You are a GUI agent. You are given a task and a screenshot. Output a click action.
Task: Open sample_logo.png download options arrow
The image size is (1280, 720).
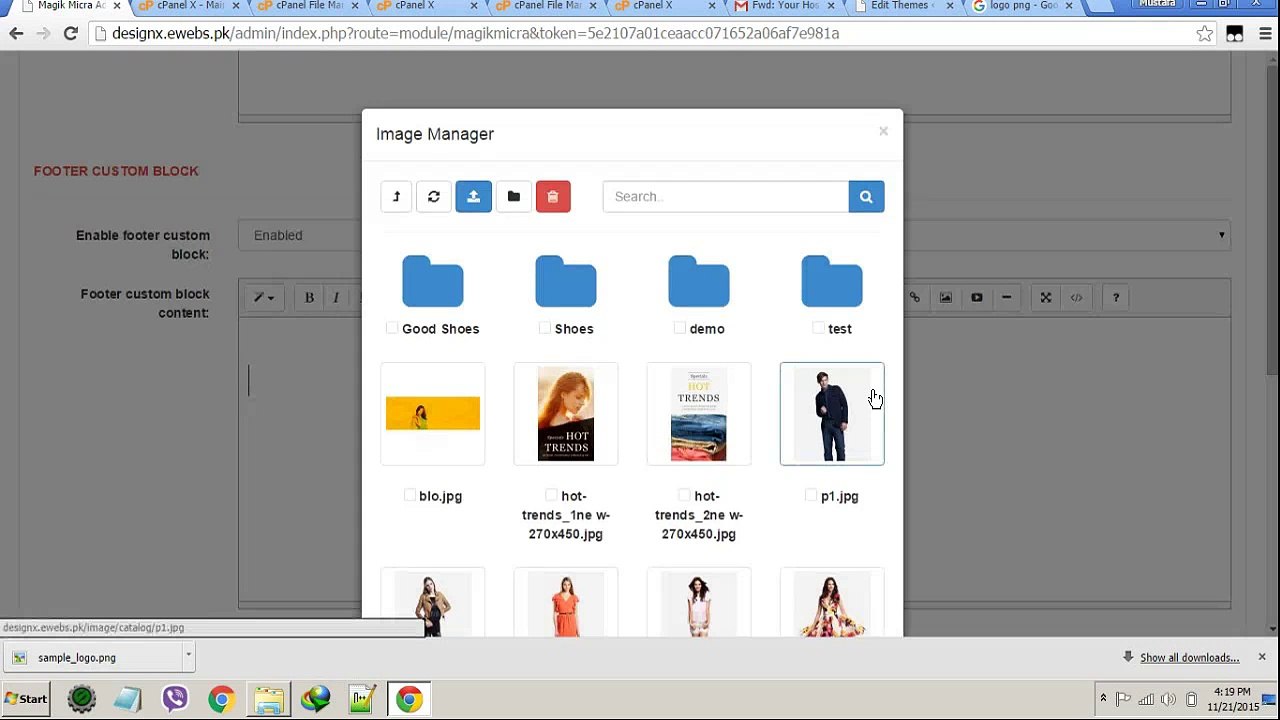[188, 656]
